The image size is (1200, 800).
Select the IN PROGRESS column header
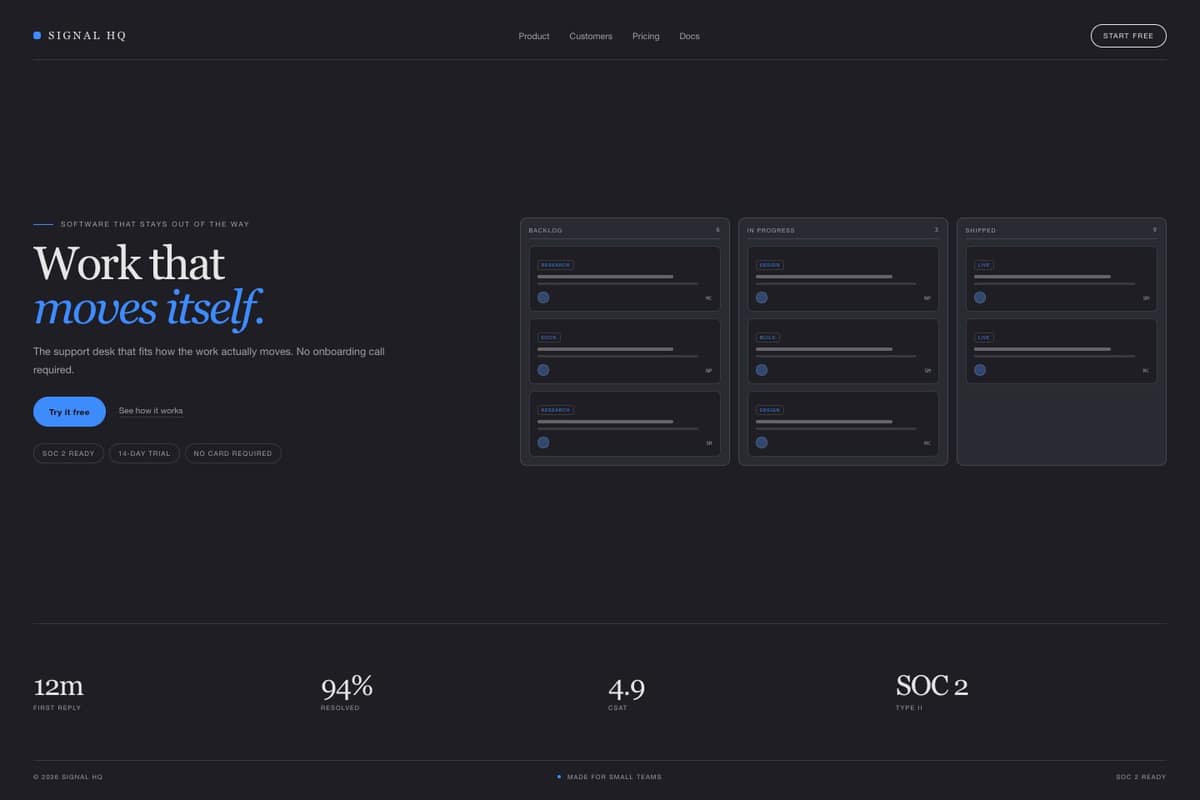pos(771,230)
